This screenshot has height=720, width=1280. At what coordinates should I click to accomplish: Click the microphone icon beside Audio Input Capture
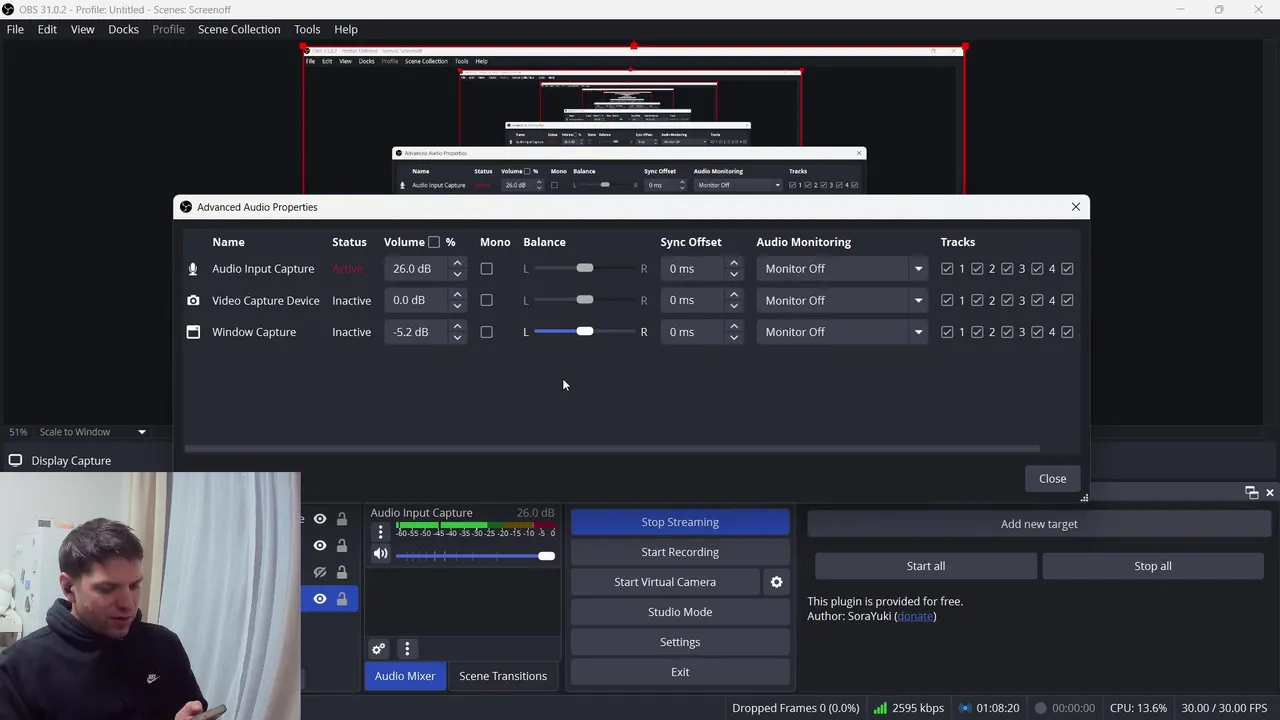193,269
